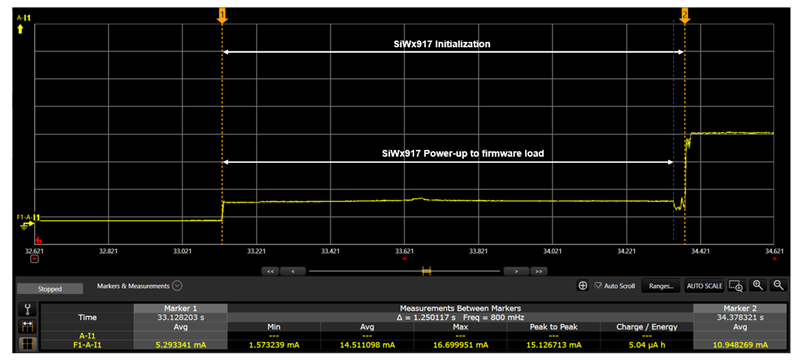Select the orange grid icon at panel bottom-left

27,343
